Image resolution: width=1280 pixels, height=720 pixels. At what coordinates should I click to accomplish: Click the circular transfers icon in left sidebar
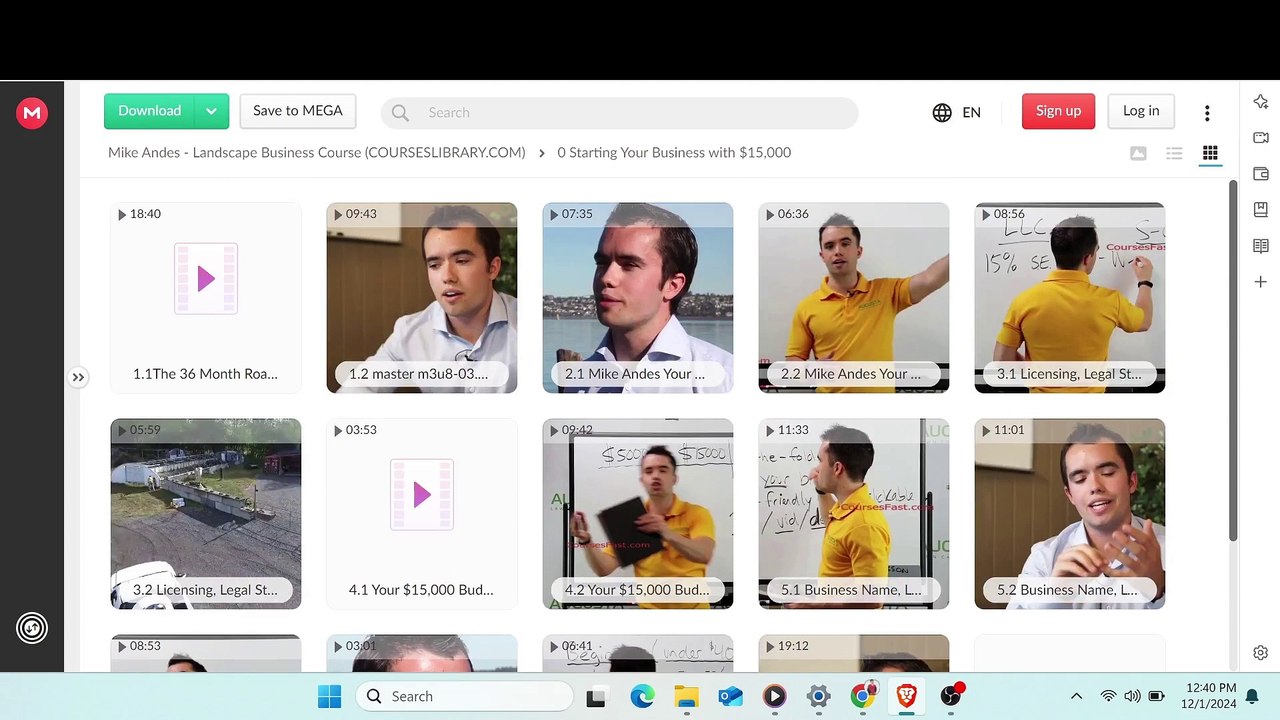[32, 628]
